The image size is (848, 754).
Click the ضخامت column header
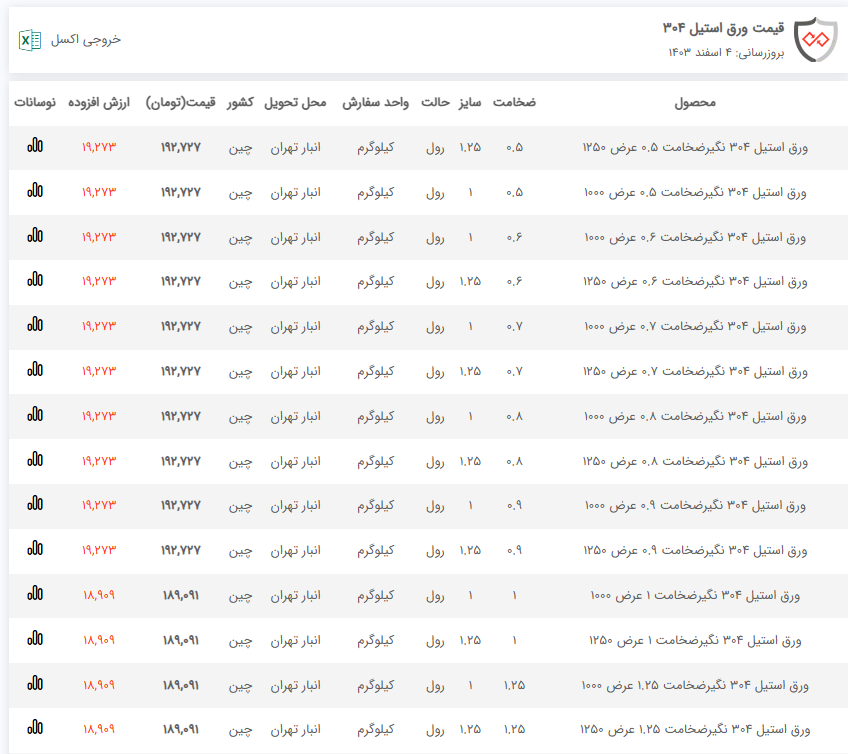514,102
